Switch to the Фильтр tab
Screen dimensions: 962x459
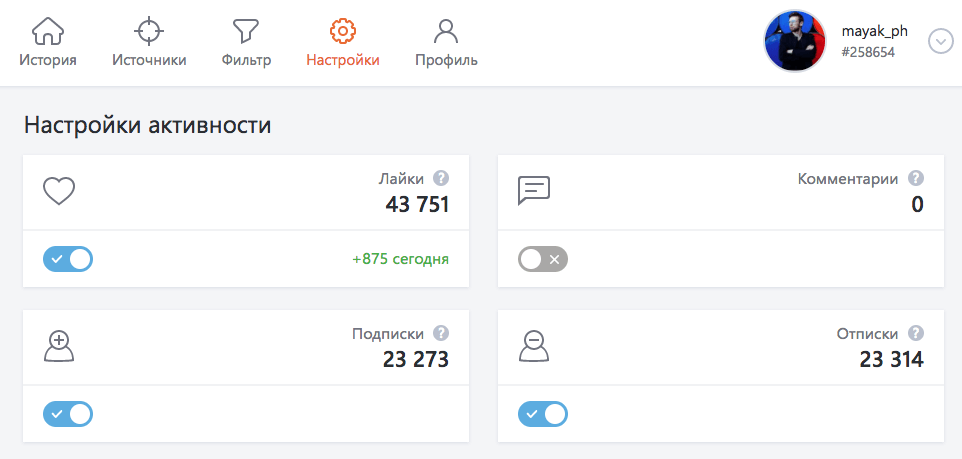[246, 43]
